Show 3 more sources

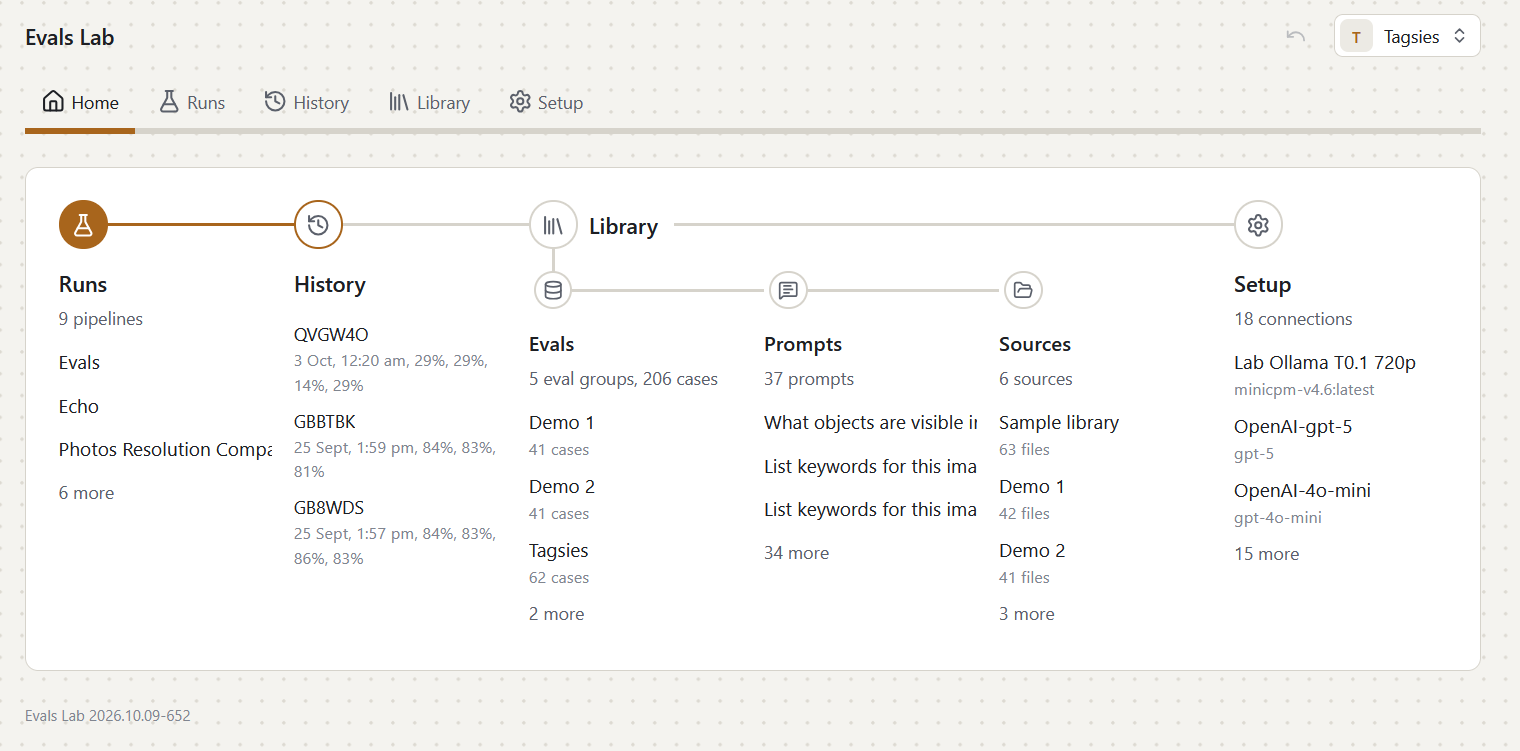(x=1027, y=614)
